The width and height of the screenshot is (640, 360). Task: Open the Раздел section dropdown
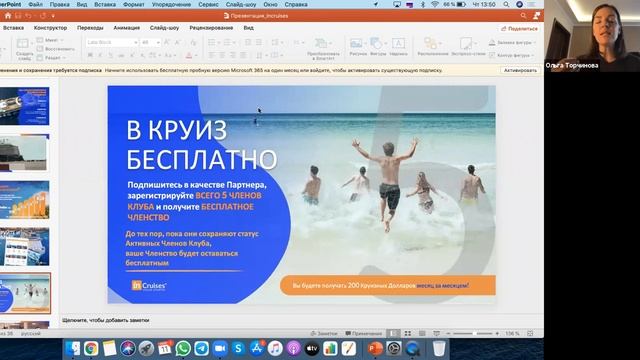51,58
